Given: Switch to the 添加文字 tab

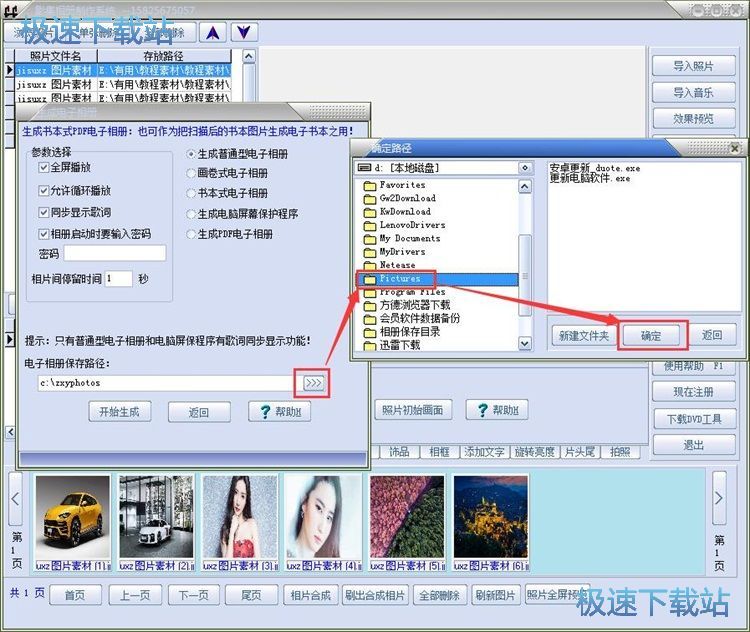Looking at the screenshot, I should tap(484, 452).
